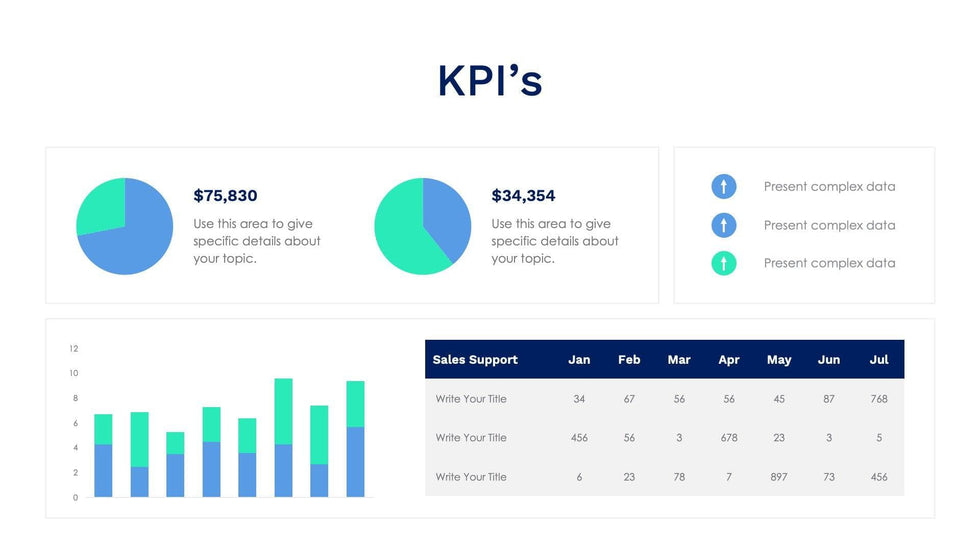Click the text next to the green arrow
The width and height of the screenshot is (980, 551).
click(x=829, y=263)
